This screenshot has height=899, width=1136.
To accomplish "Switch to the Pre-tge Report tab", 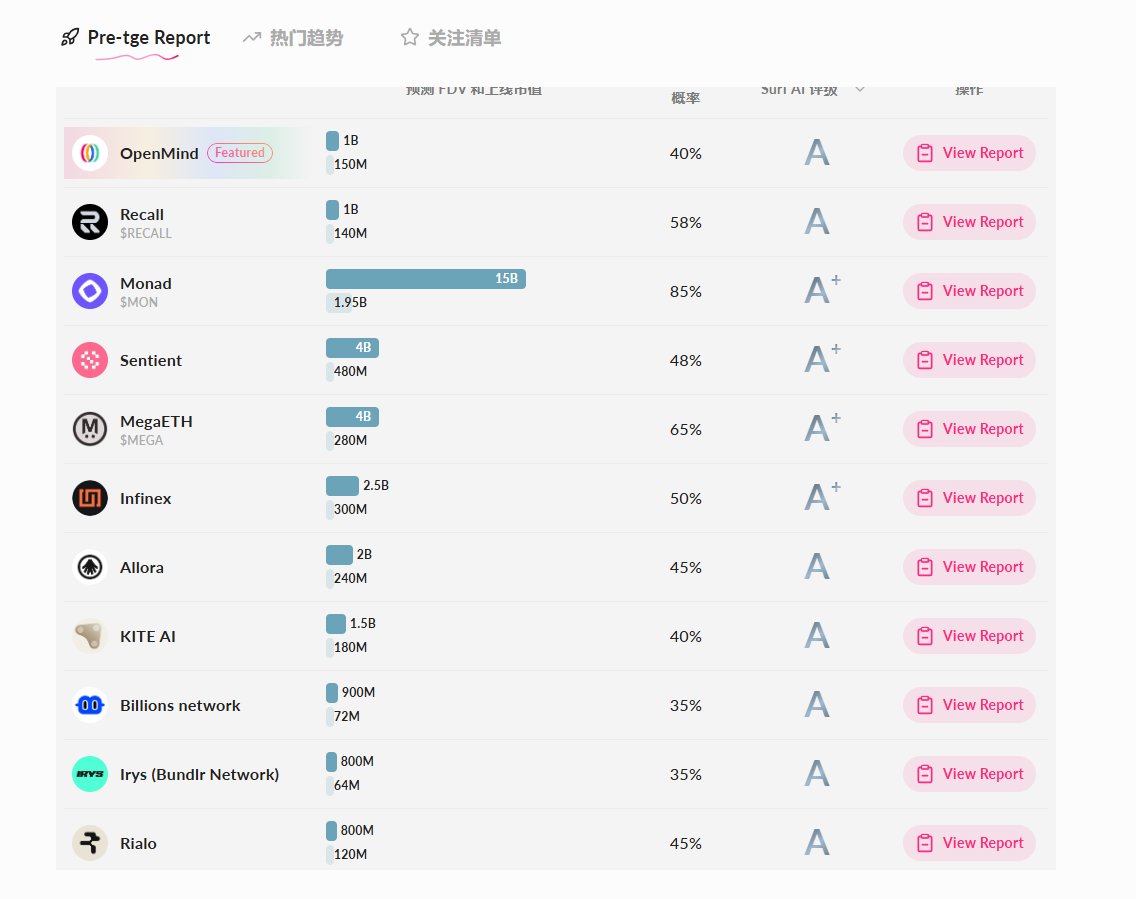I will 136,38.
